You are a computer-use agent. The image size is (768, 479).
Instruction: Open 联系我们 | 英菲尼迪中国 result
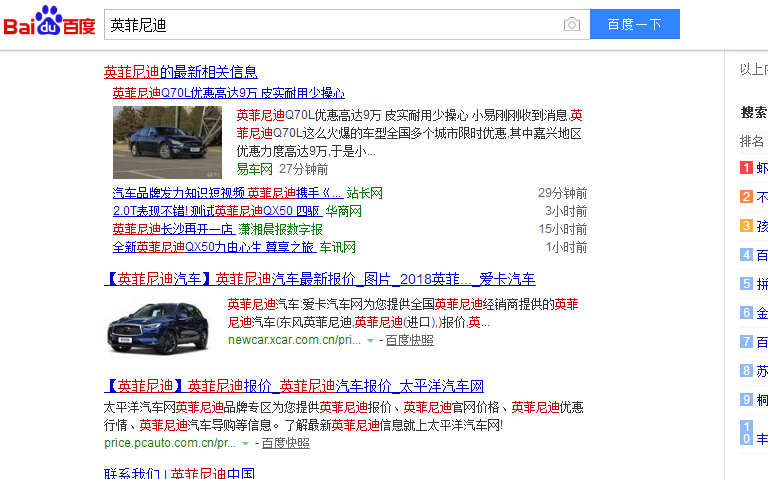coord(179,473)
